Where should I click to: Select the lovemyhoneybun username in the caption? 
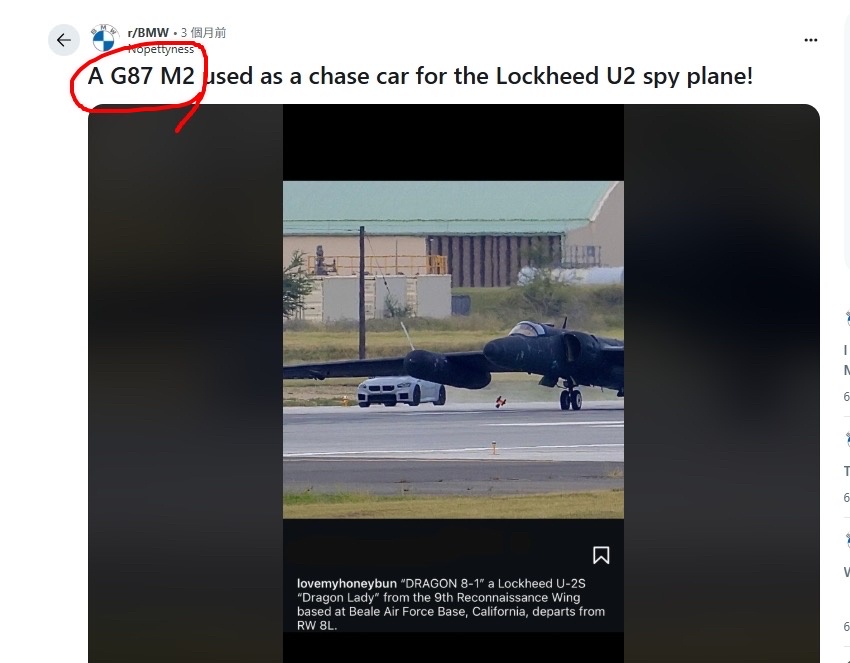[346, 583]
